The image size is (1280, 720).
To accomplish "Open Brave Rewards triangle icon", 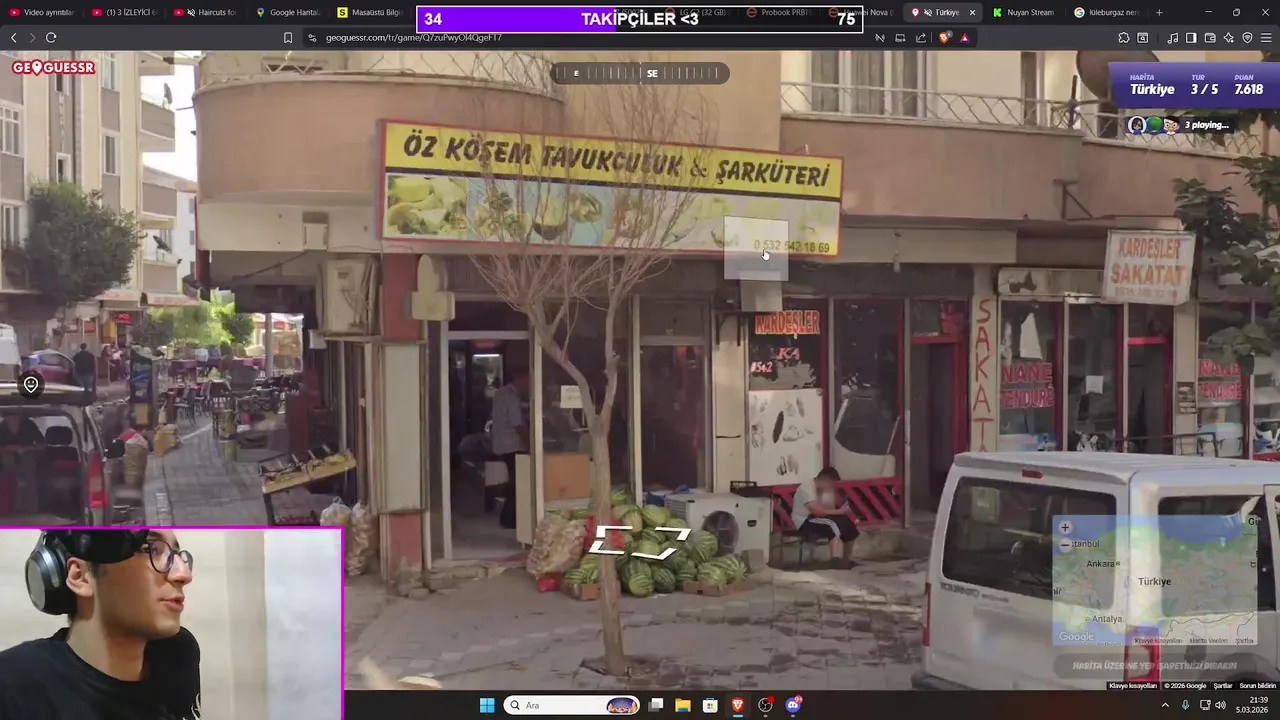I will tap(965, 37).
